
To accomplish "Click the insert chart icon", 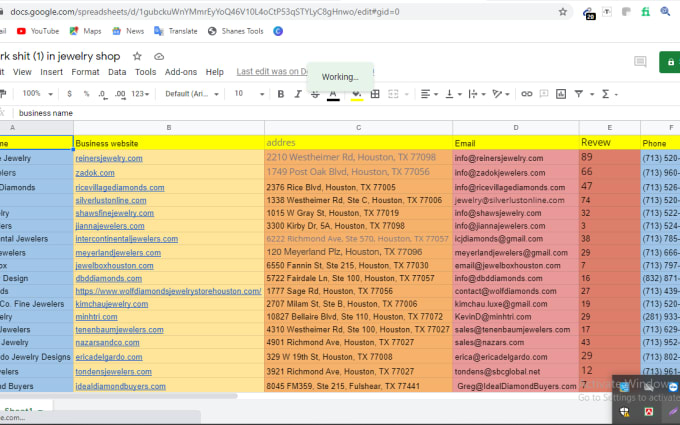I will coord(561,94).
